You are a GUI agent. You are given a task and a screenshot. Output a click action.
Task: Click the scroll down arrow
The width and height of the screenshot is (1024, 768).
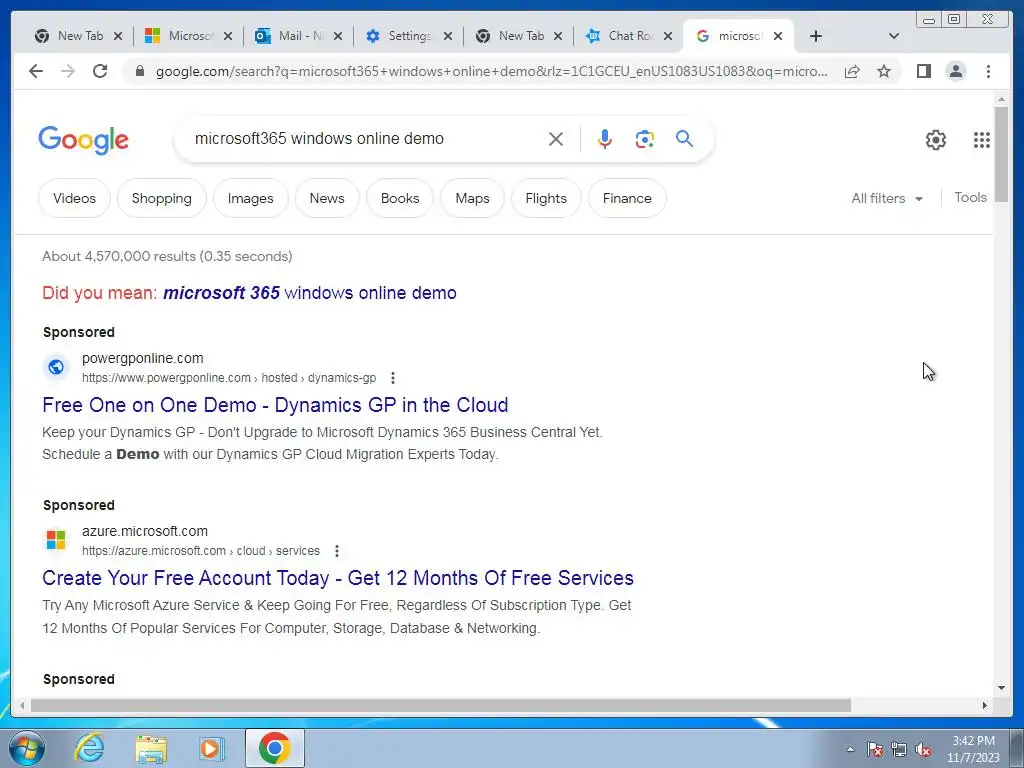click(1001, 688)
